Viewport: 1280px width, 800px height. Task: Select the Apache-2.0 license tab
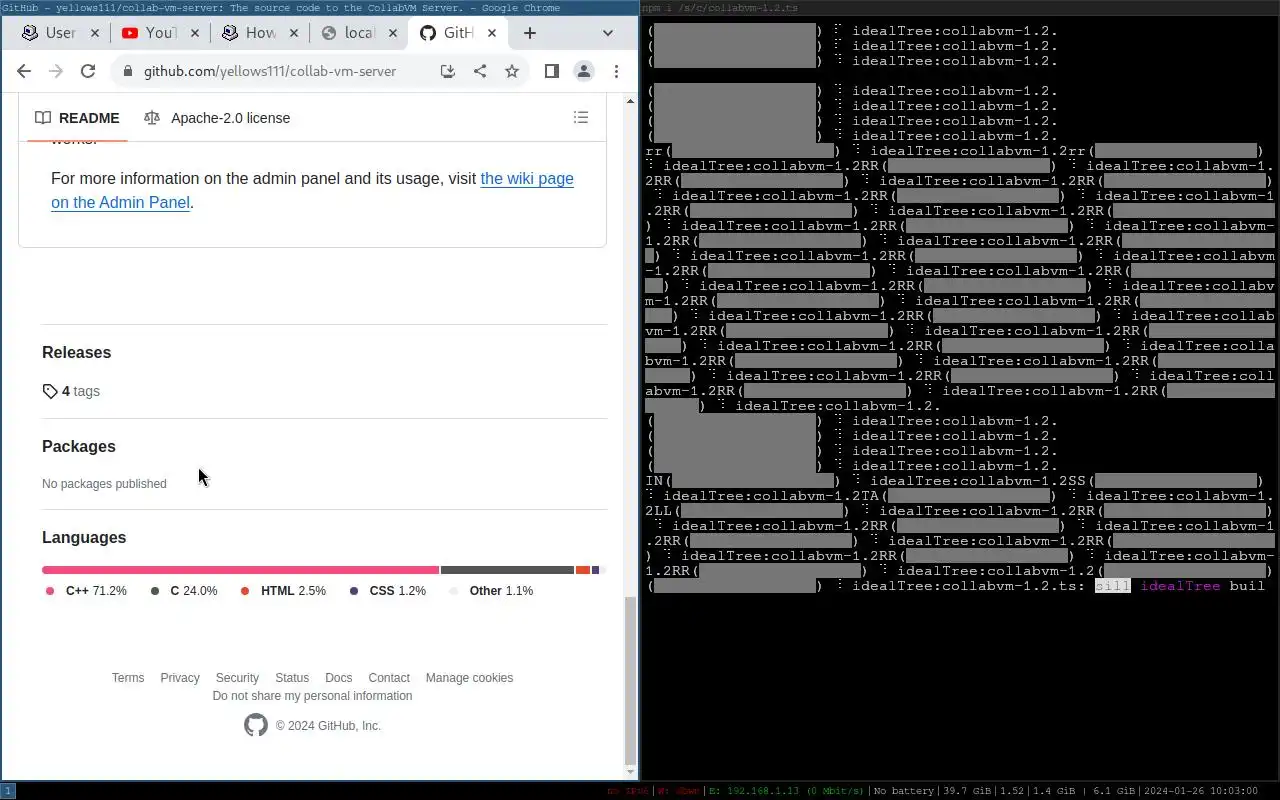pyautogui.click(x=217, y=118)
